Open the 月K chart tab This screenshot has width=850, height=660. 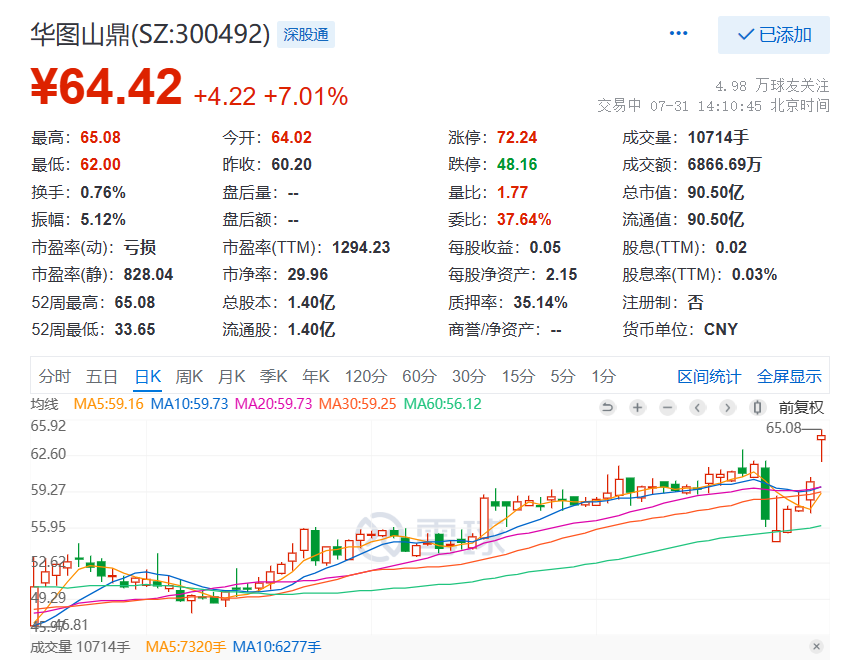coord(231,376)
